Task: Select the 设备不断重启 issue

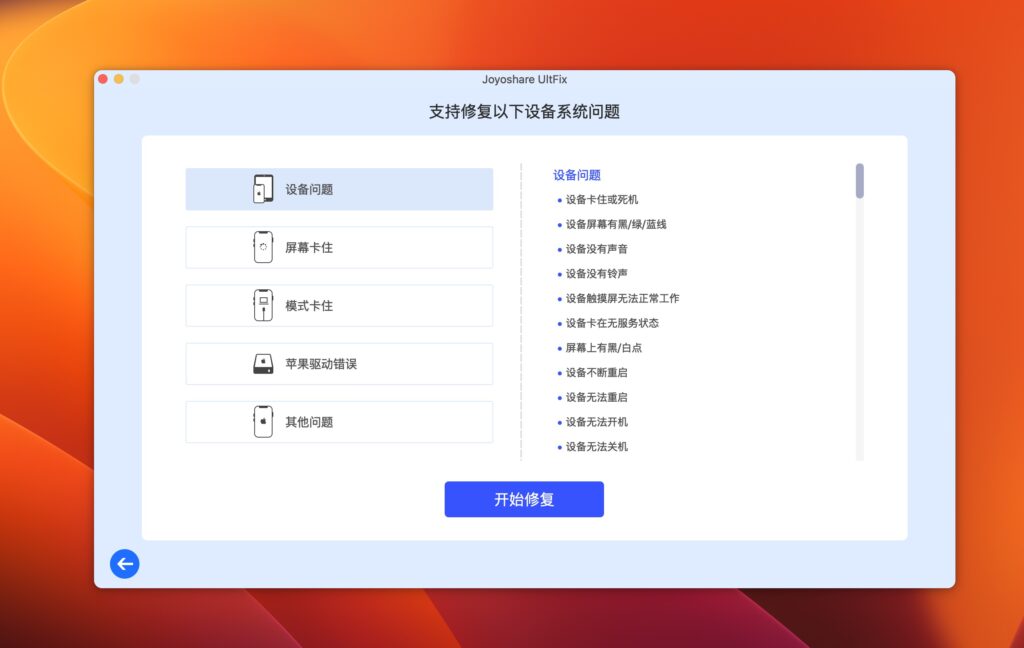Action: coord(599,372)
